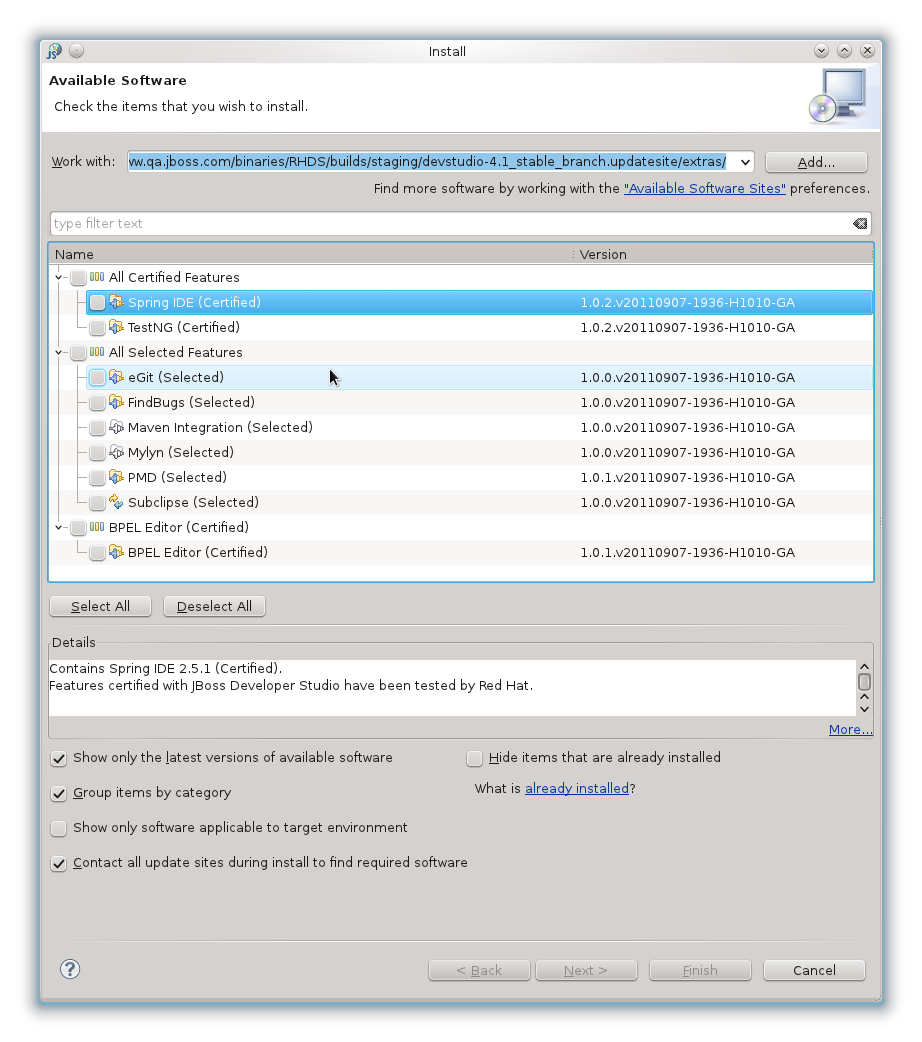
Task: Open the More... details link
Action: tap(850, 730)
